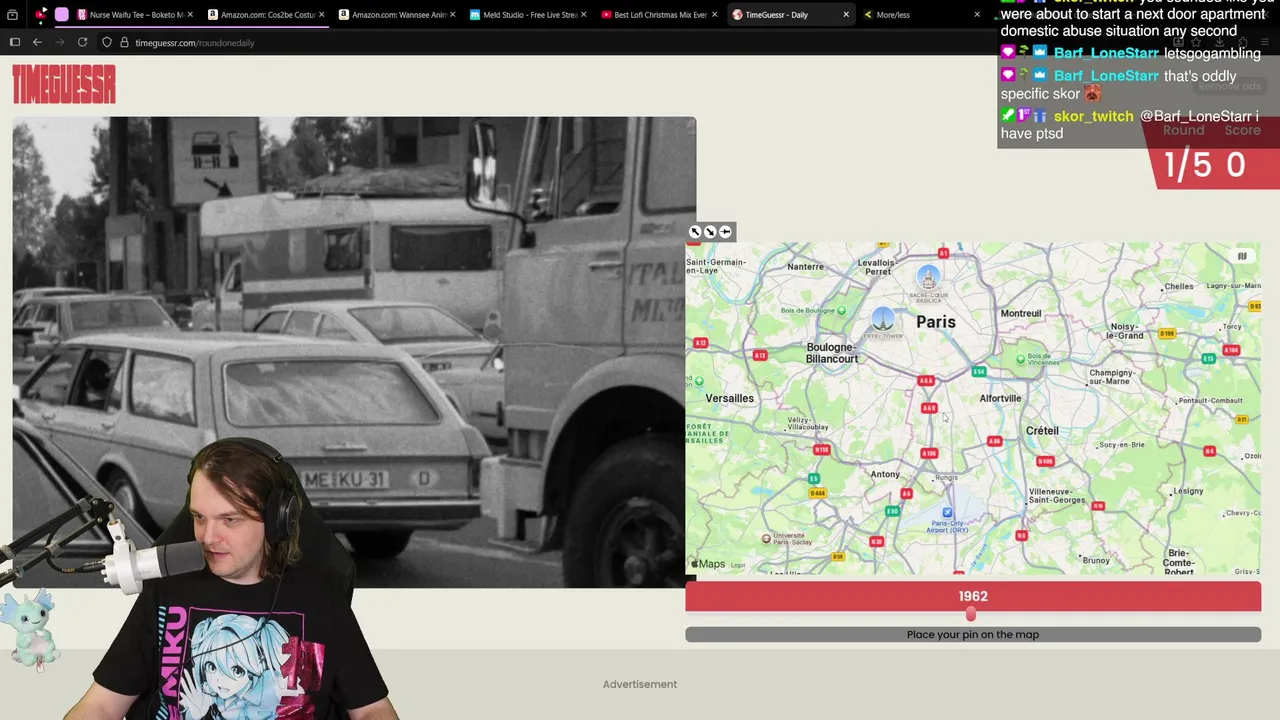The image size is (1280, 720).
Task: Click Créteil on the map
Action: 1042,430
